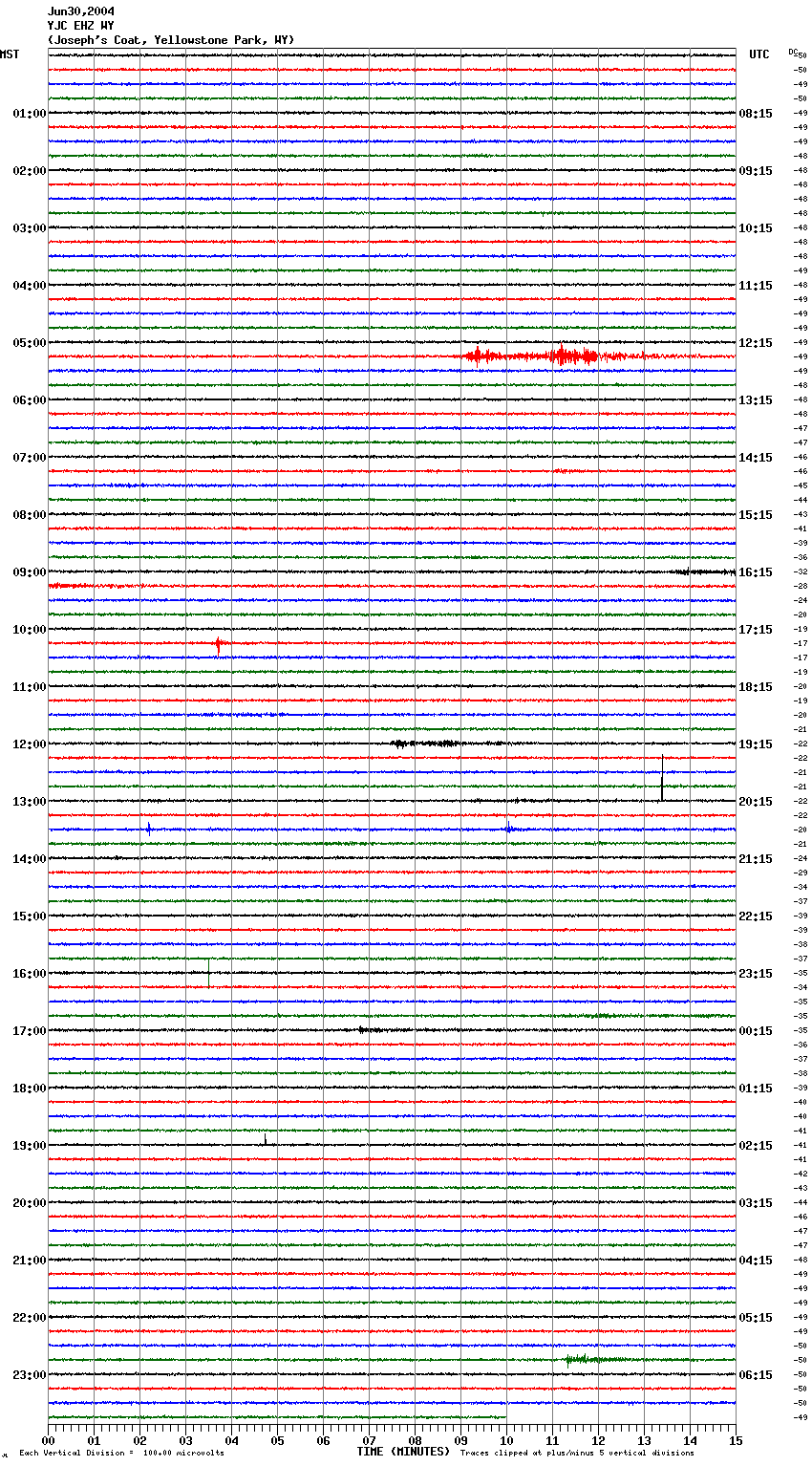This screenshot has height=1466, width=812.
Task: Click the green spike just above the 16:00 trace
Action: pyautogui.click(x=208, y=972)
